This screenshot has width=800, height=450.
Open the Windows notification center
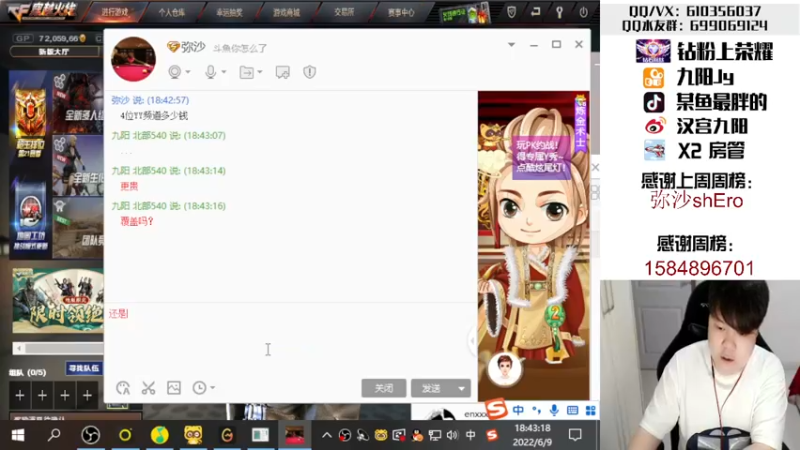click(x=575, y=435)
